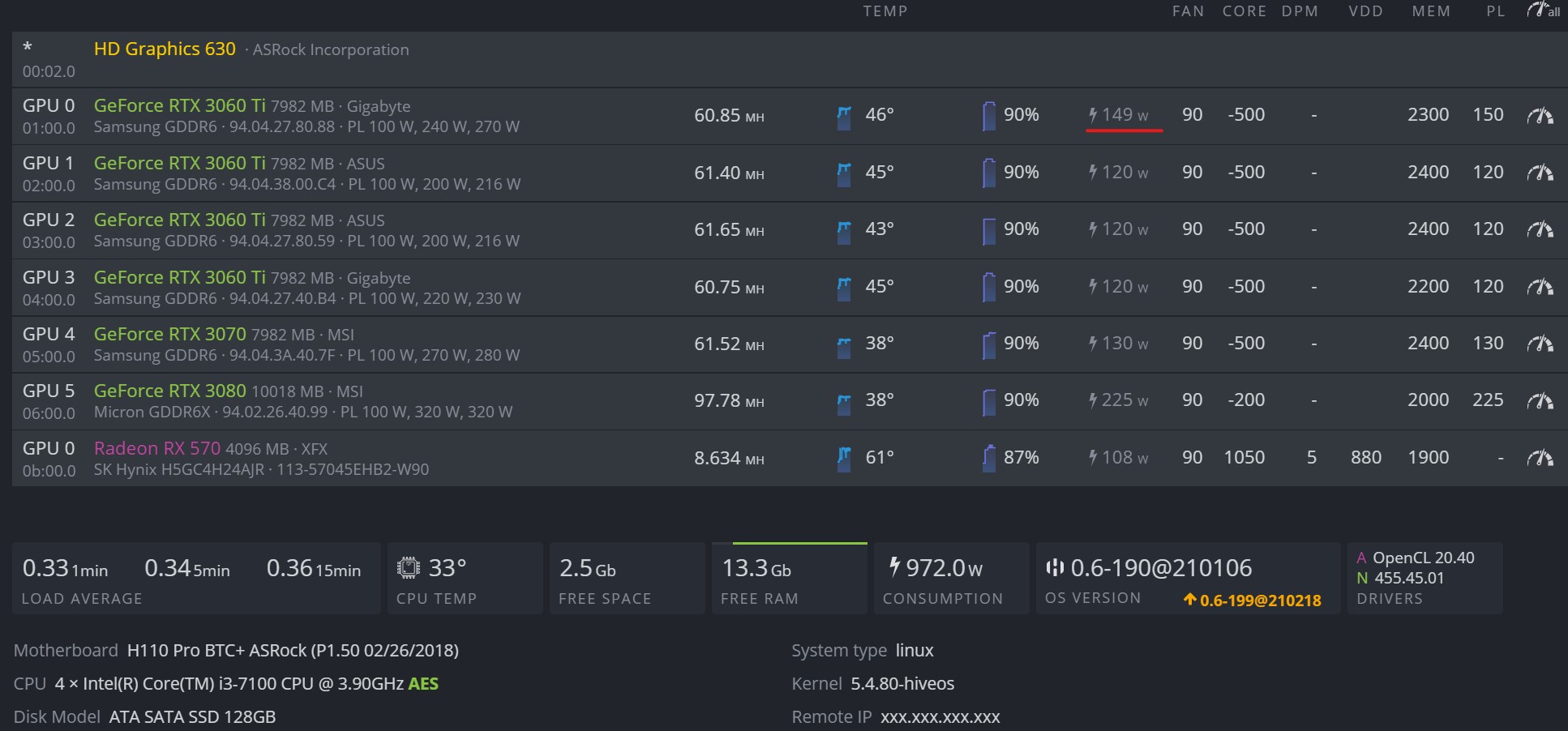Image resolution: width=1568 pixels, height=731 pixels.
Task: Click the FAN column header
Action: 1189,11
